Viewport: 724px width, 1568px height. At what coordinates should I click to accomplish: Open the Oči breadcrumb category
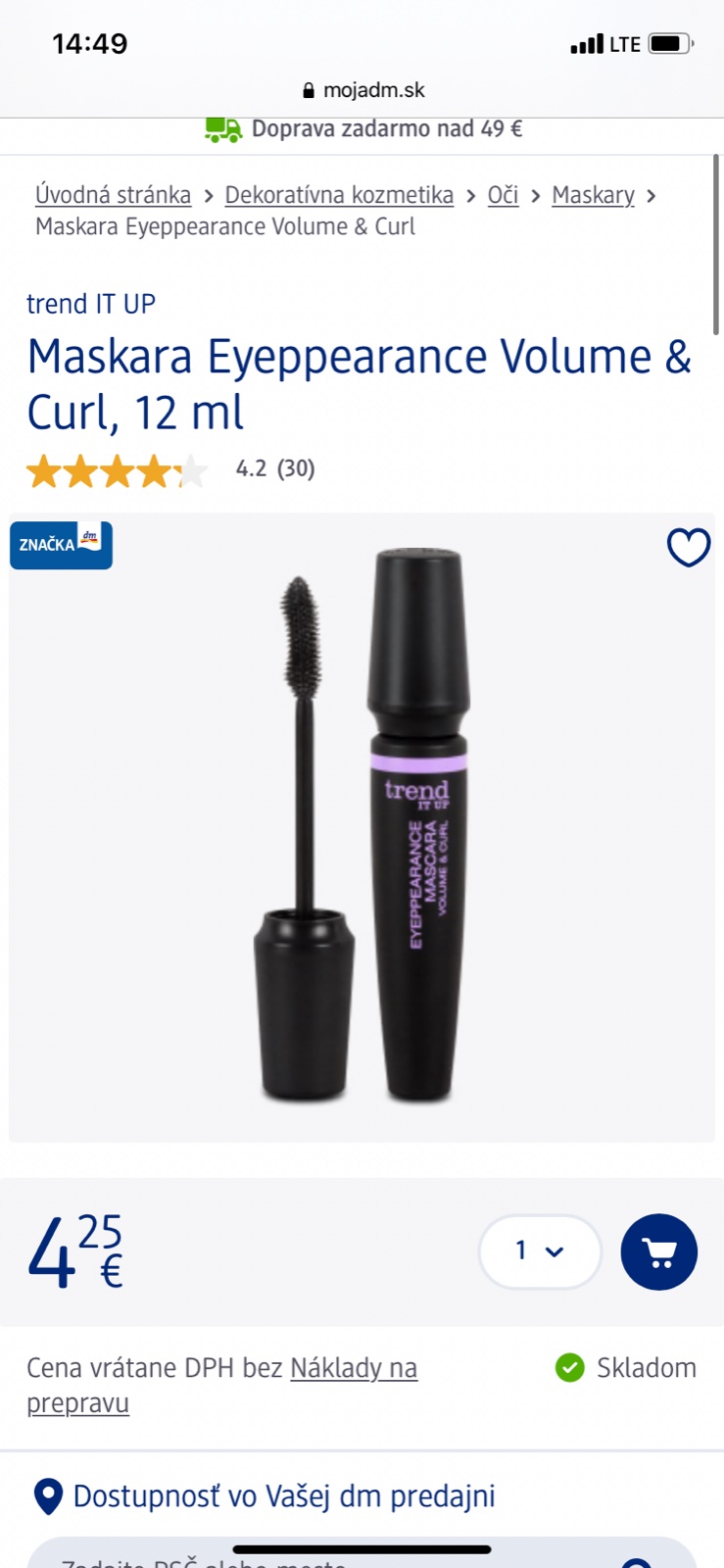pyautogui.click(x=503, y=195)
